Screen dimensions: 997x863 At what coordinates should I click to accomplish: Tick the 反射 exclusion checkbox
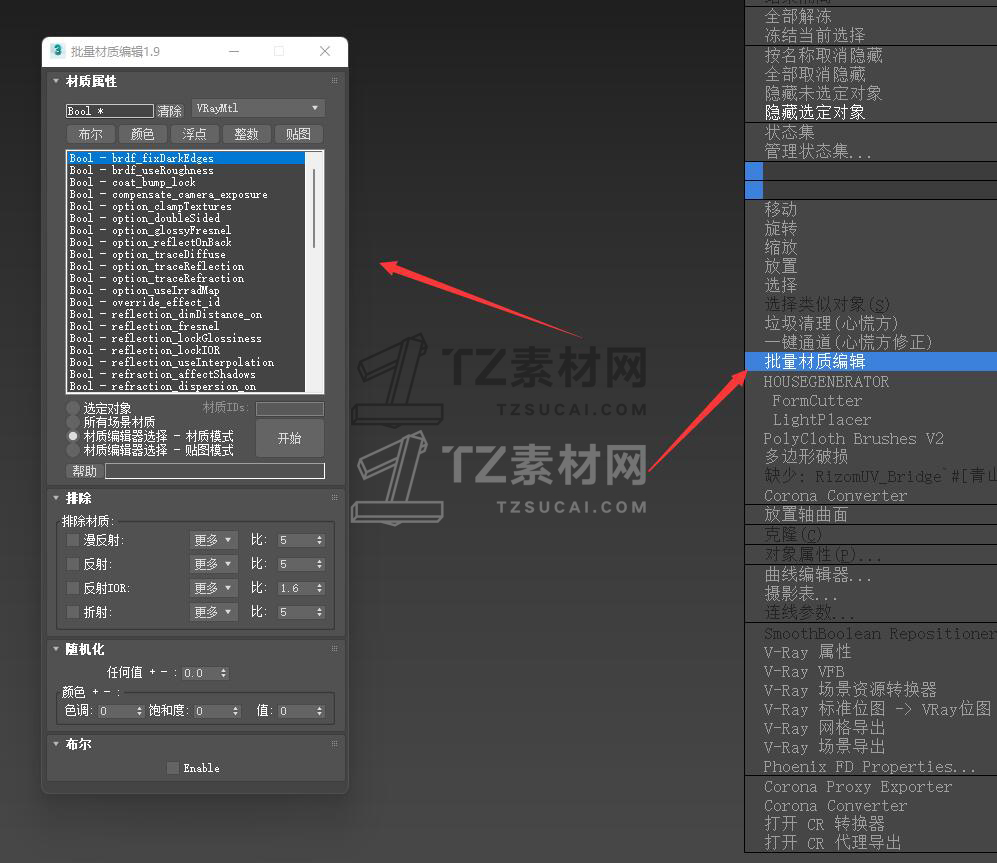pos(72,564)
